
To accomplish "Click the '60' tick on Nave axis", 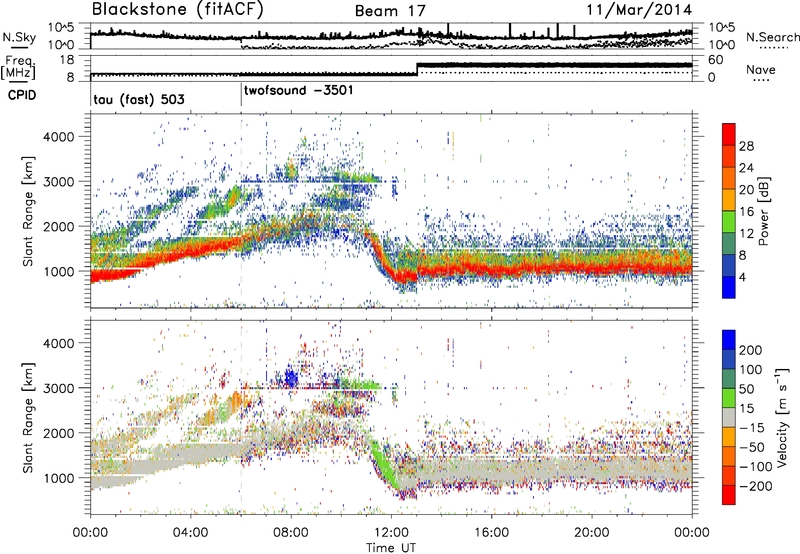I will 715,60.
